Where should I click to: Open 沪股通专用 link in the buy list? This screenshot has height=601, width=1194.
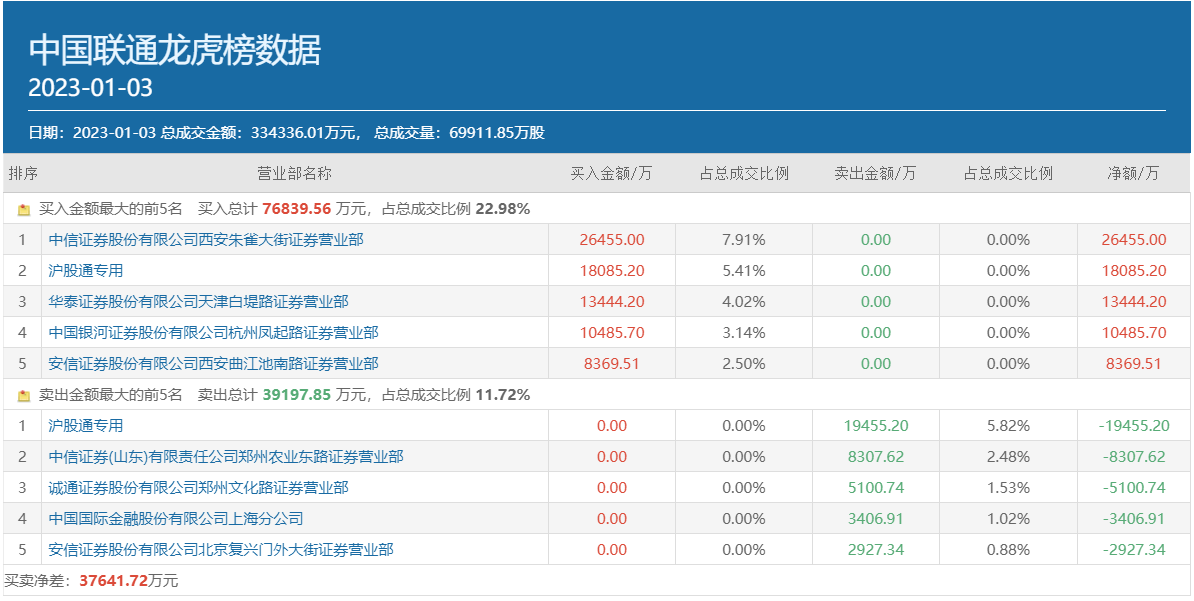(x=86, y=271)
